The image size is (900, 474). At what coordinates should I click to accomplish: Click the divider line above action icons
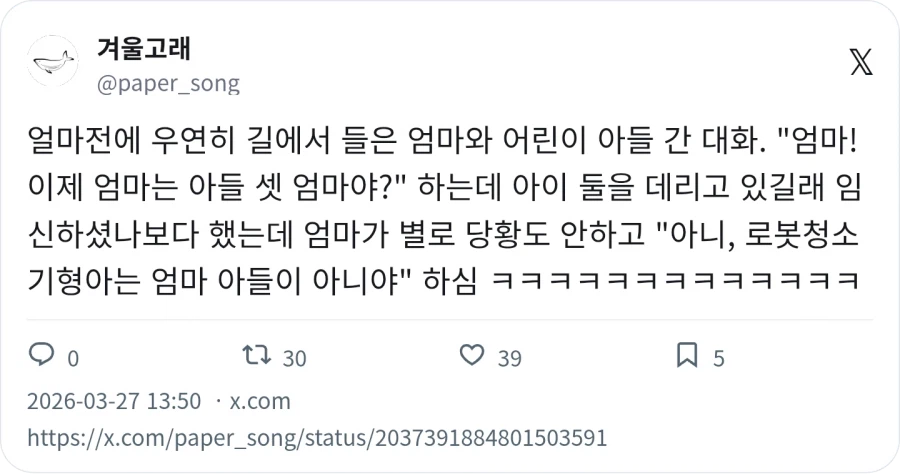tap(450, 320)
